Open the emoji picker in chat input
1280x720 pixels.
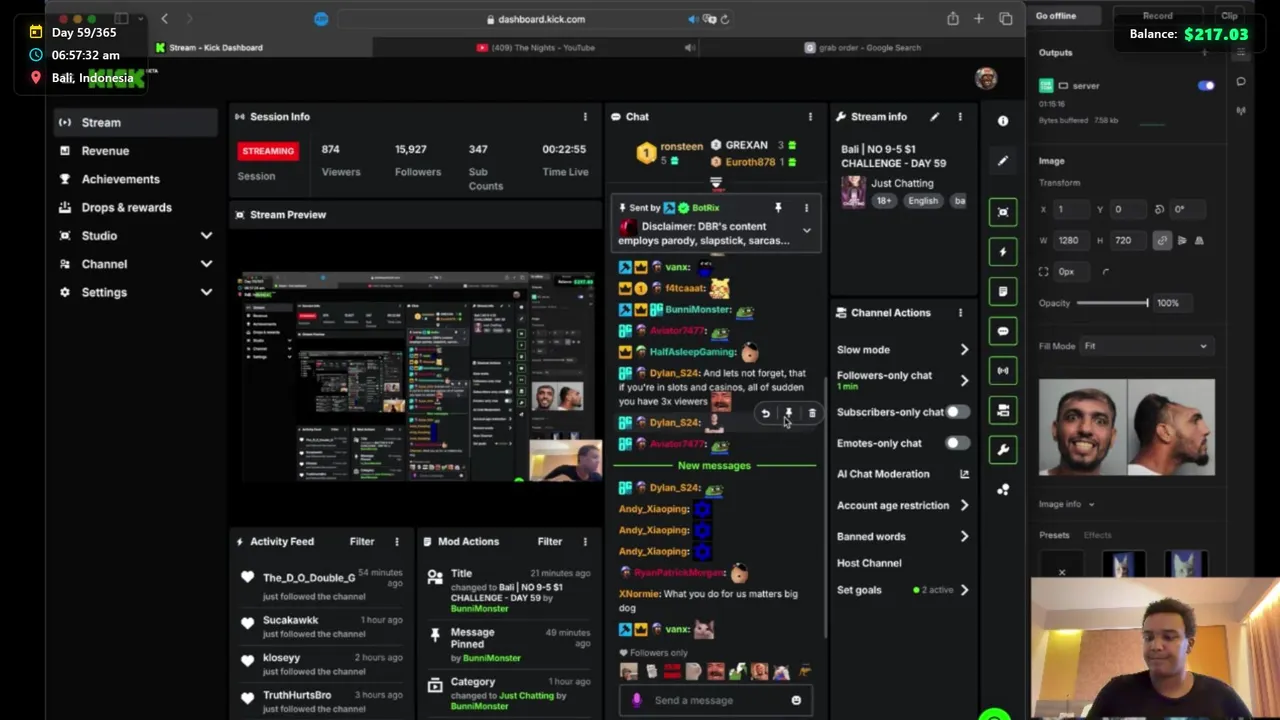(x=796, y=701)
